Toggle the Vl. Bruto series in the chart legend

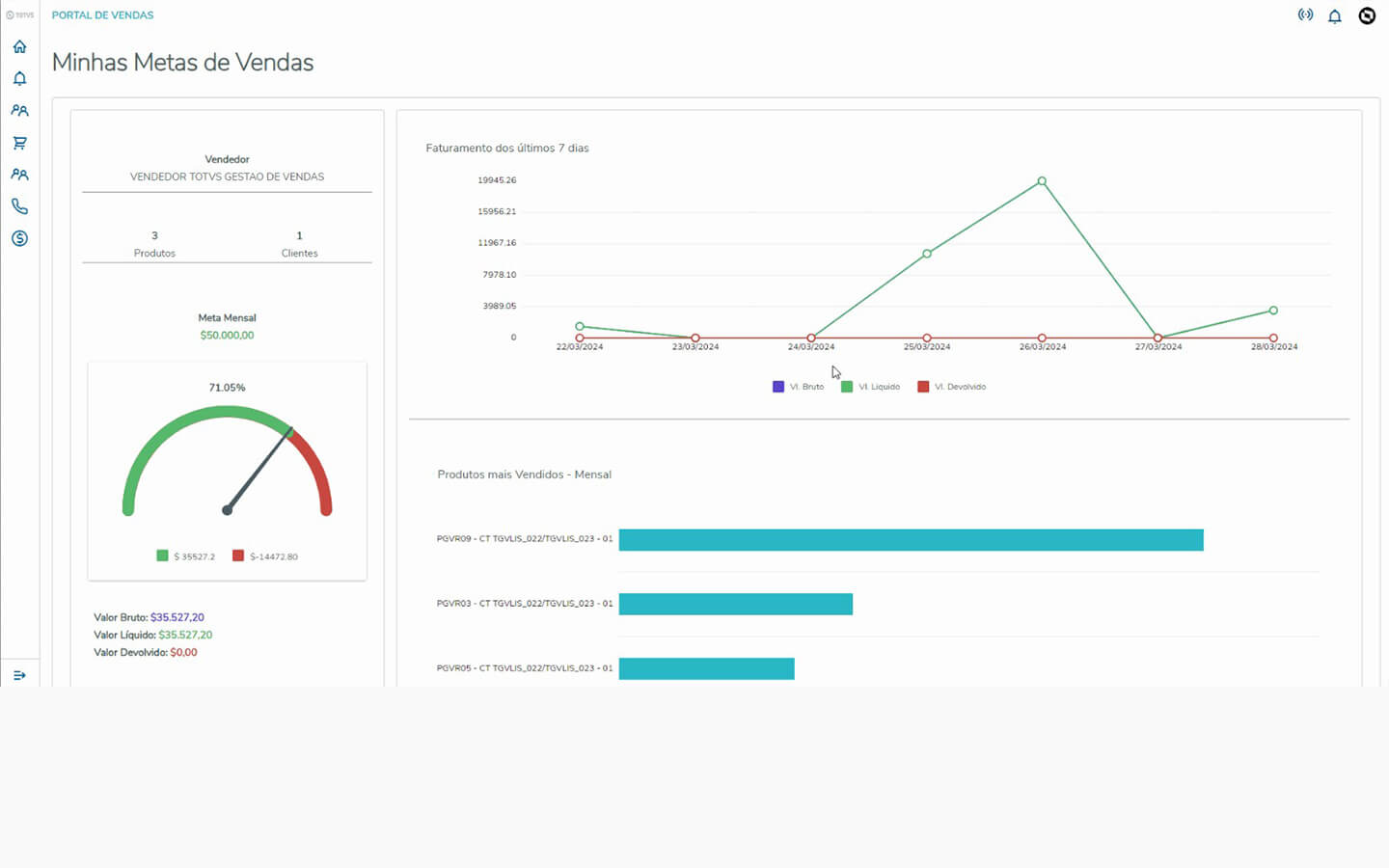[x=798, y=387]
